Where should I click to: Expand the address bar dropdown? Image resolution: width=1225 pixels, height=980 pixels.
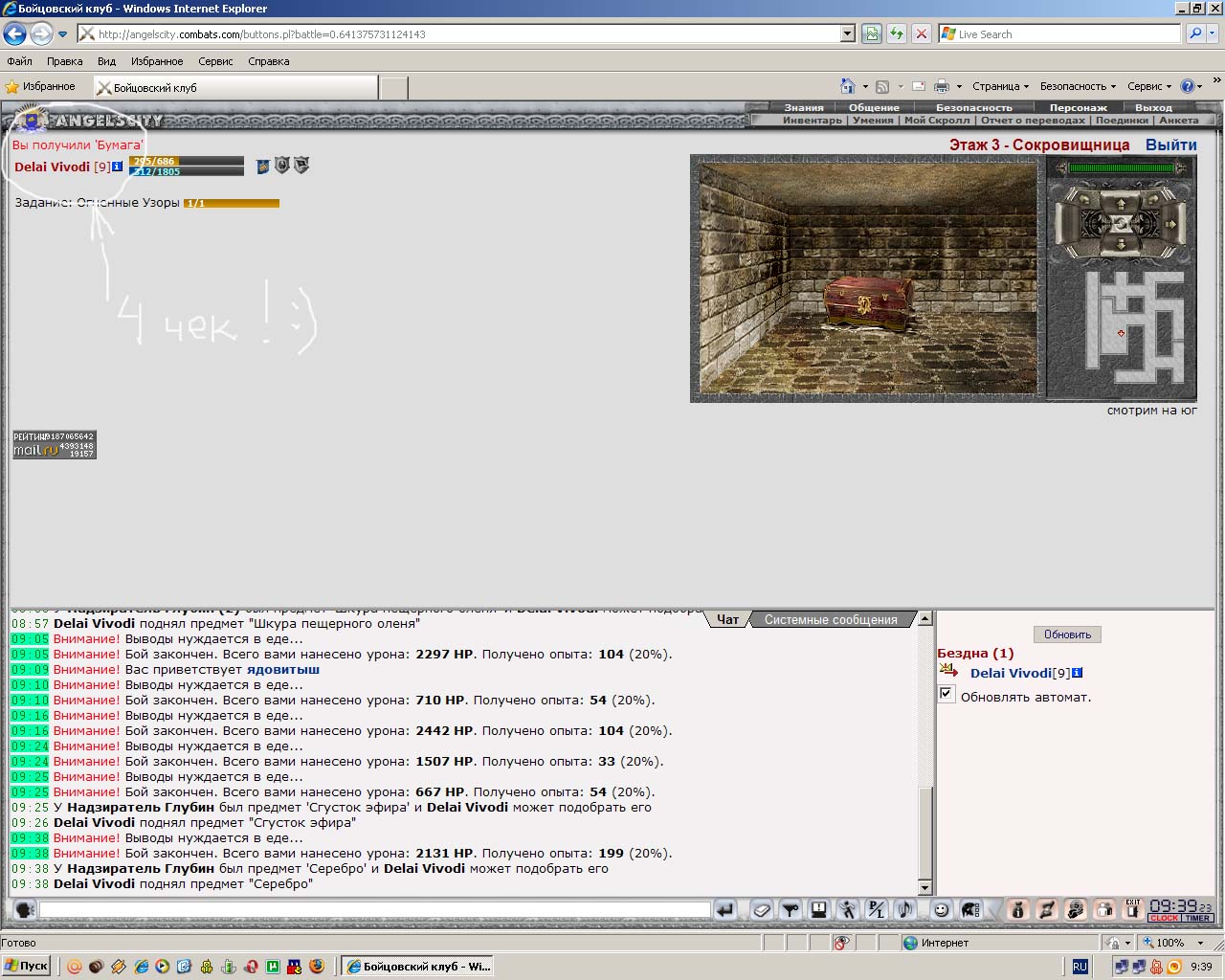pos(847,33)
